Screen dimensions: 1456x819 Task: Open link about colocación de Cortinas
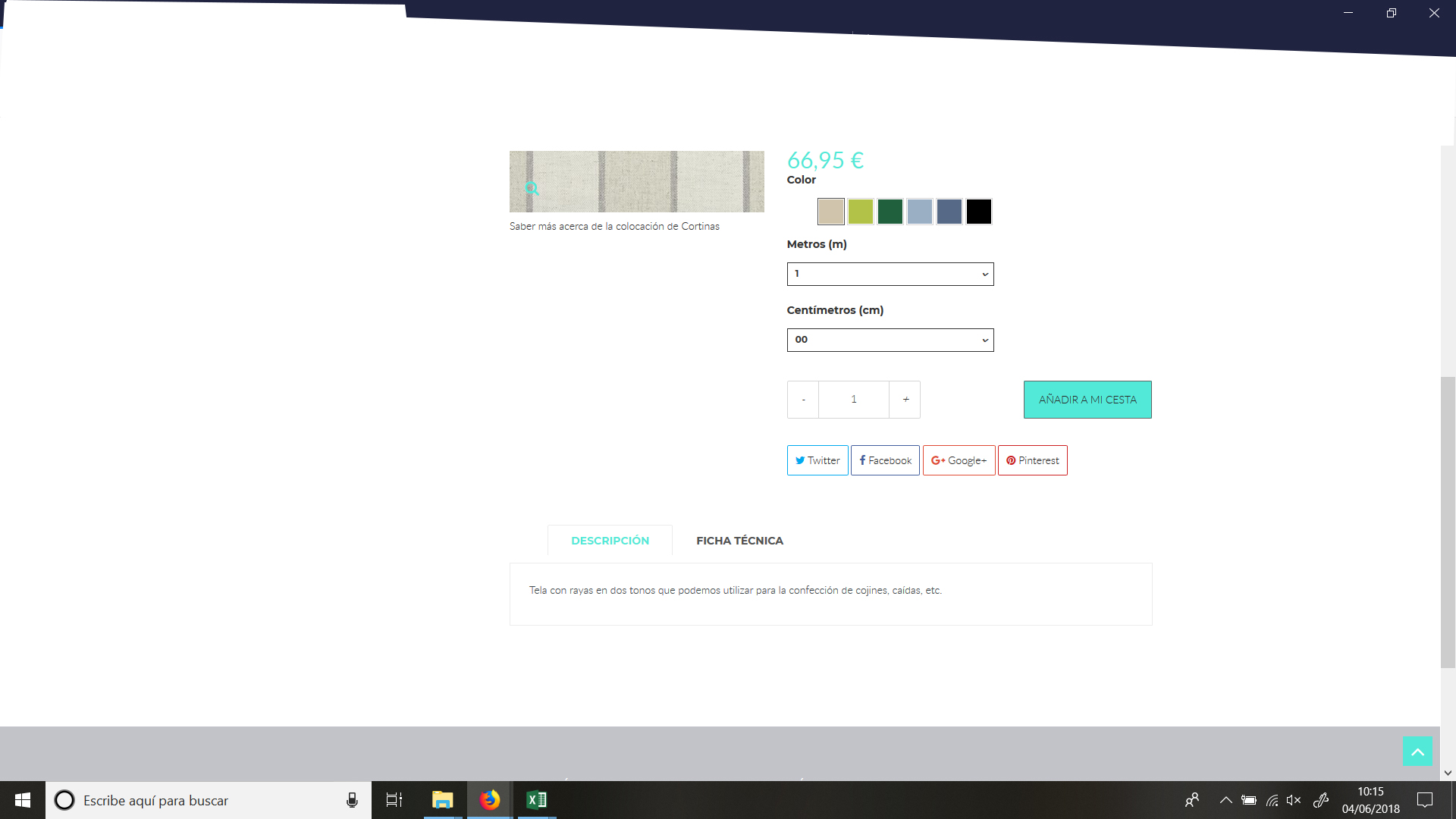(614, 226)
